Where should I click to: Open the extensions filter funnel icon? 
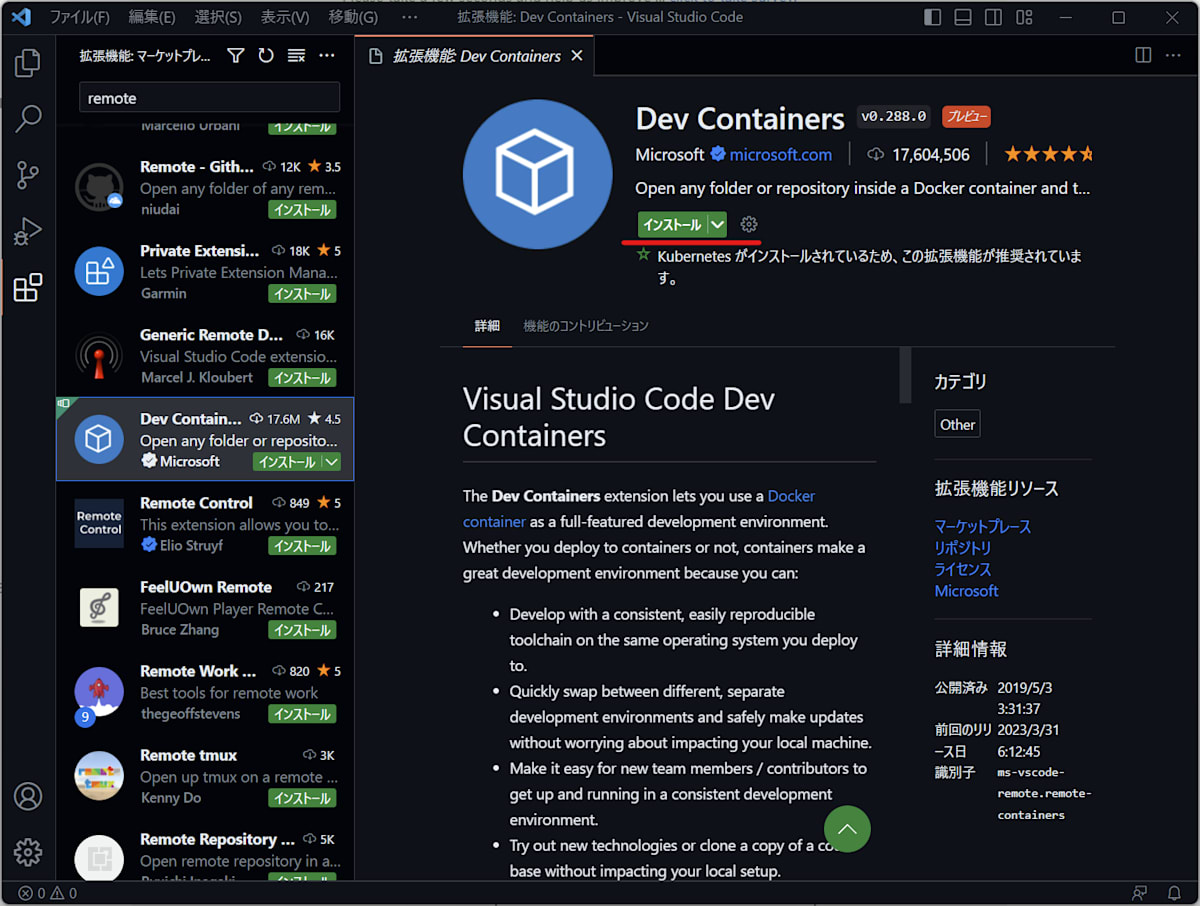pos(235,56)
